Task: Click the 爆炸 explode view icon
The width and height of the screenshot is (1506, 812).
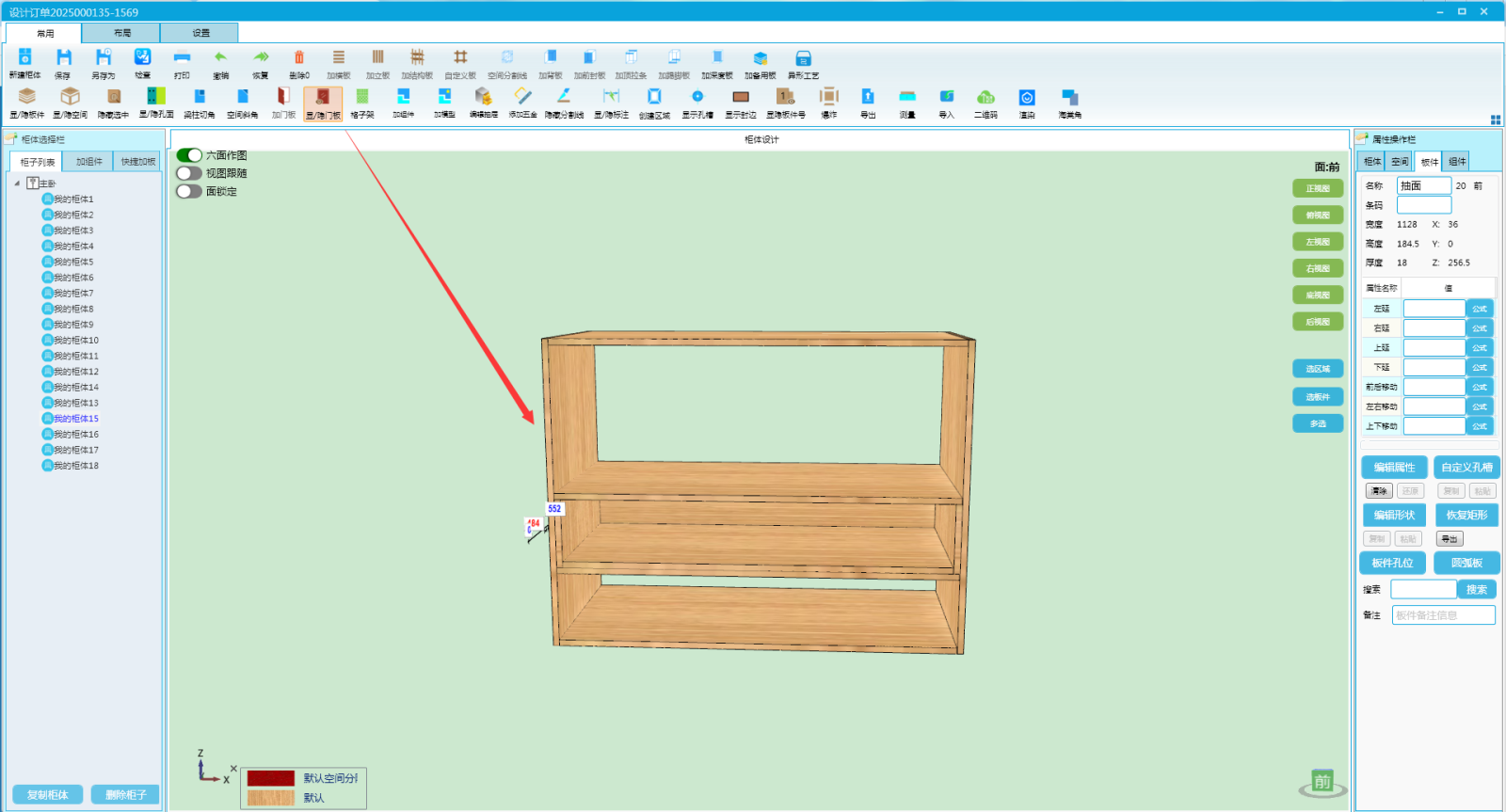Action: click(828, 96)
